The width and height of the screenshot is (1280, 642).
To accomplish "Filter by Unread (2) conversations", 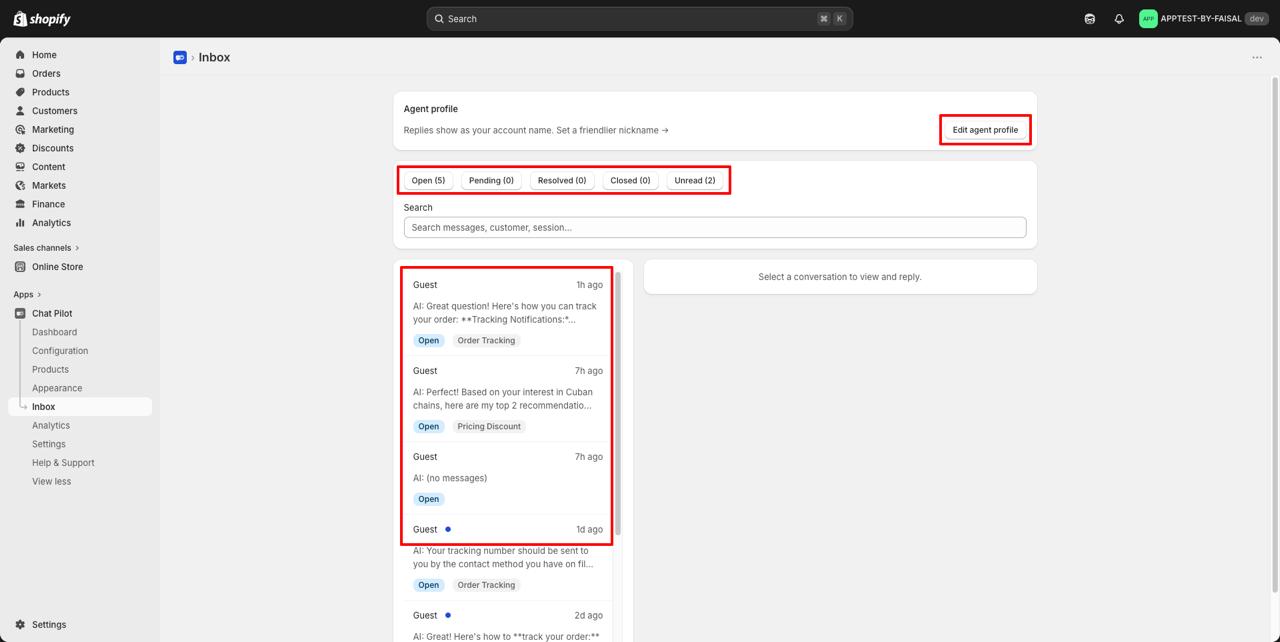I will pos(695,181).
